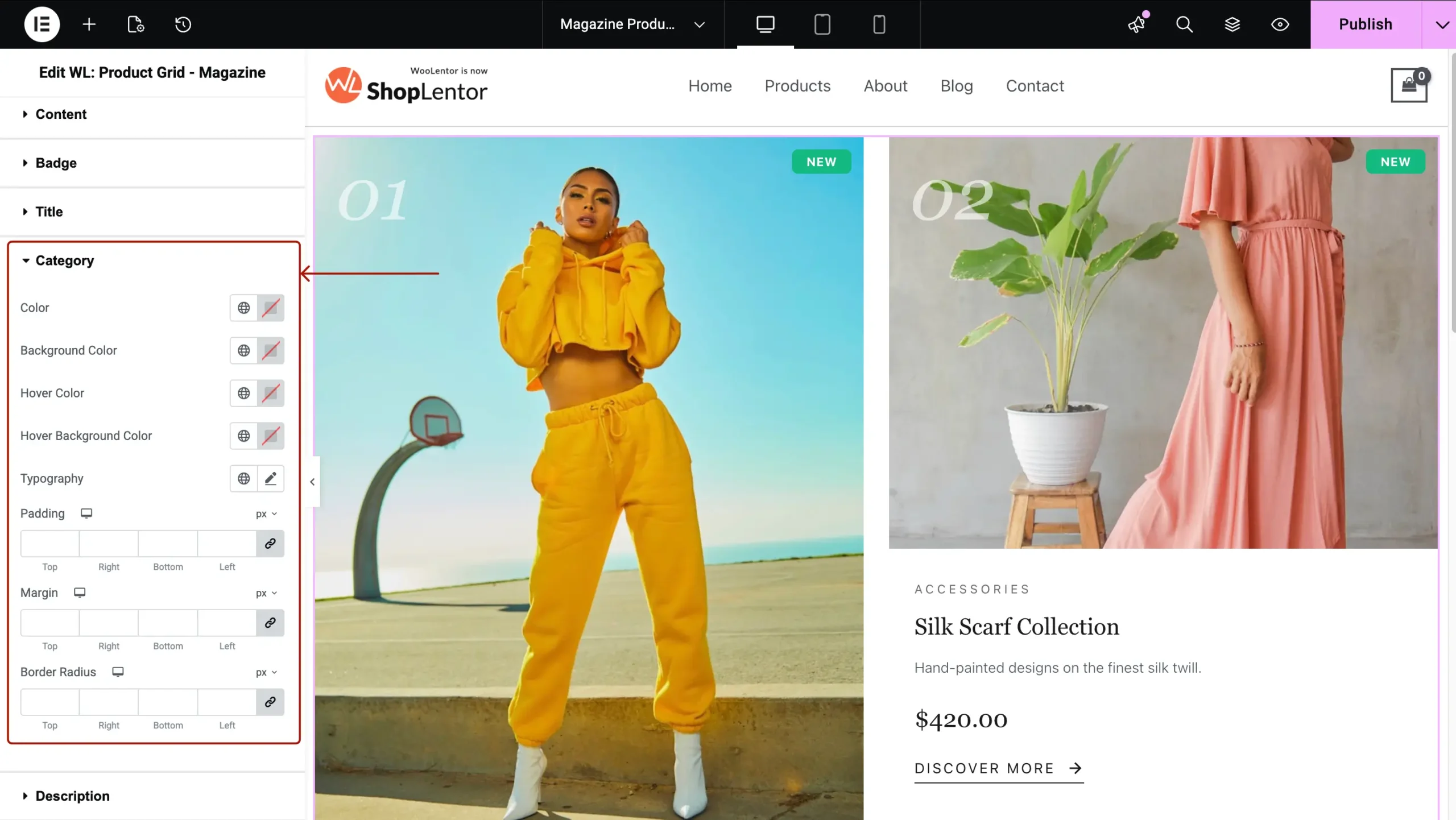Open the Structure layers icon
Screen dimensions: 1456x820
(1232, 24)
